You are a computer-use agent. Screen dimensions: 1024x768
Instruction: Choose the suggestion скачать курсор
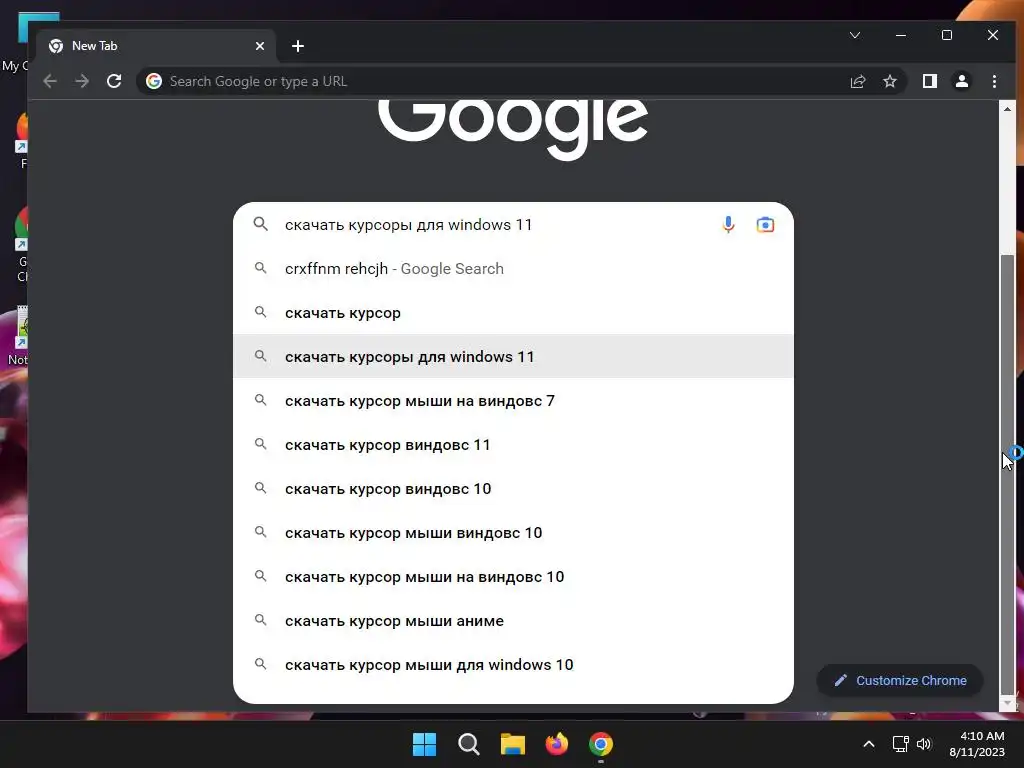(513, 312)
